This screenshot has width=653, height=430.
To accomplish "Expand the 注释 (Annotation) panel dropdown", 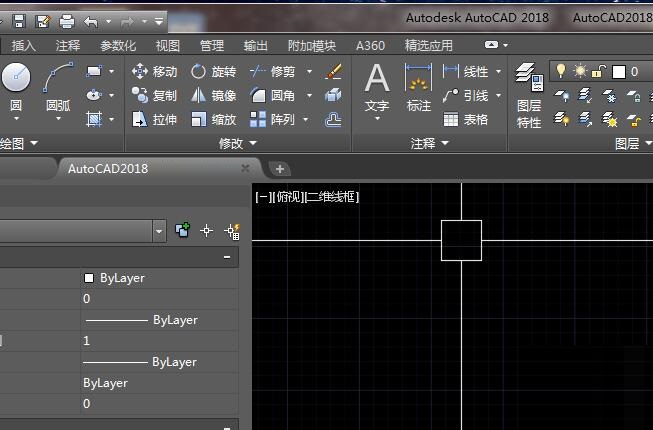I will pos(444,144).
